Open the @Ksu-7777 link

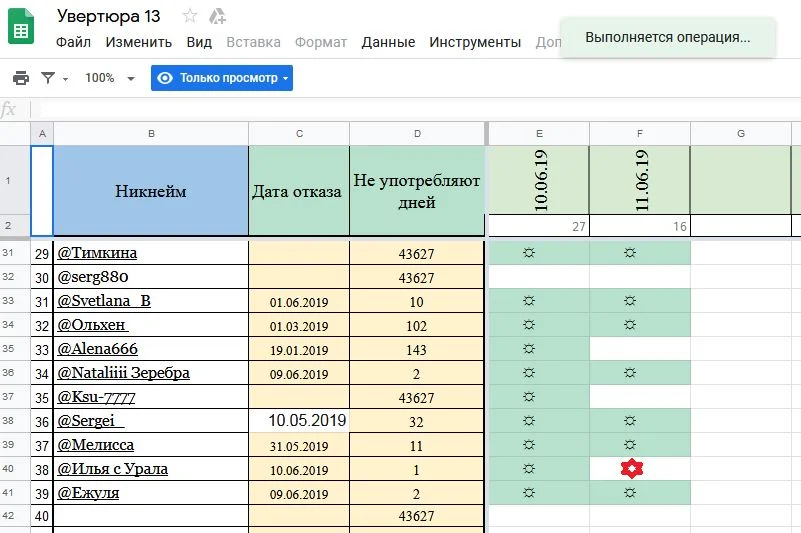coord(96,397)
